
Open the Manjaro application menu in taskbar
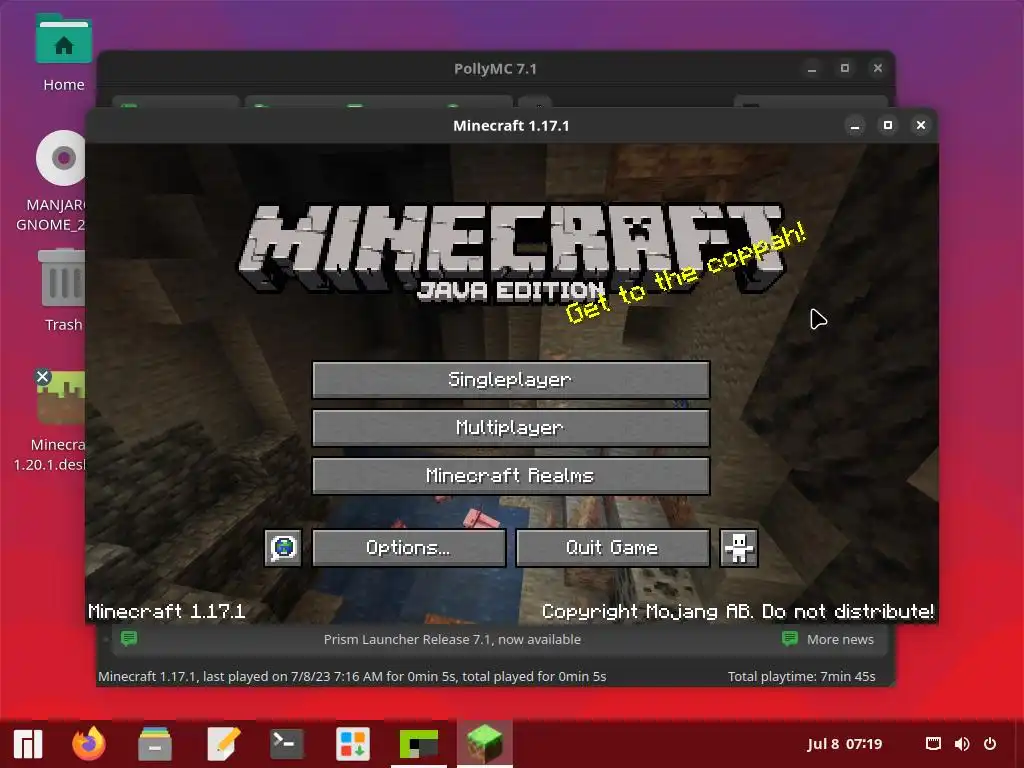pos(28,744)
